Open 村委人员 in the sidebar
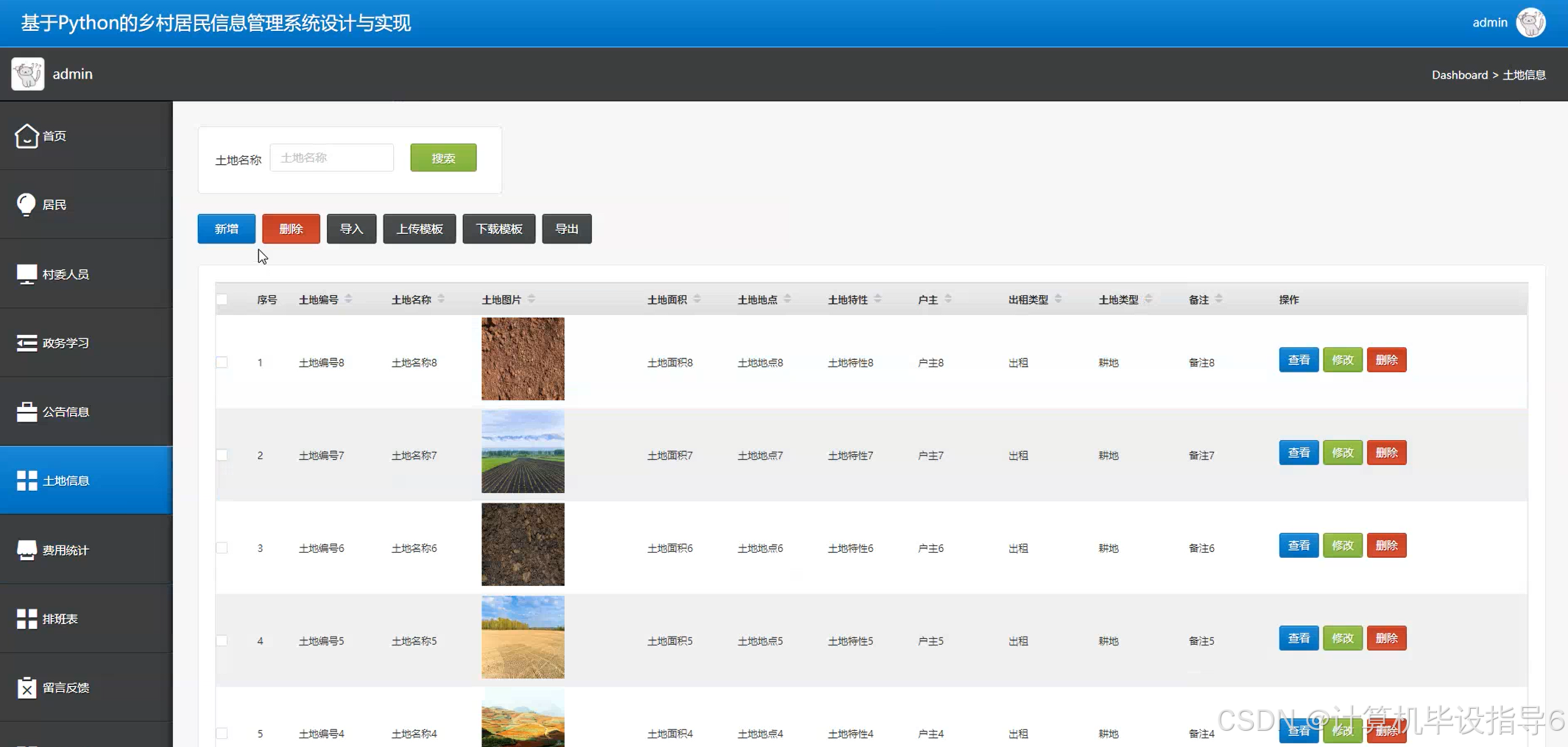Viewport: 1568px width, 747px height. pos(86,274)
